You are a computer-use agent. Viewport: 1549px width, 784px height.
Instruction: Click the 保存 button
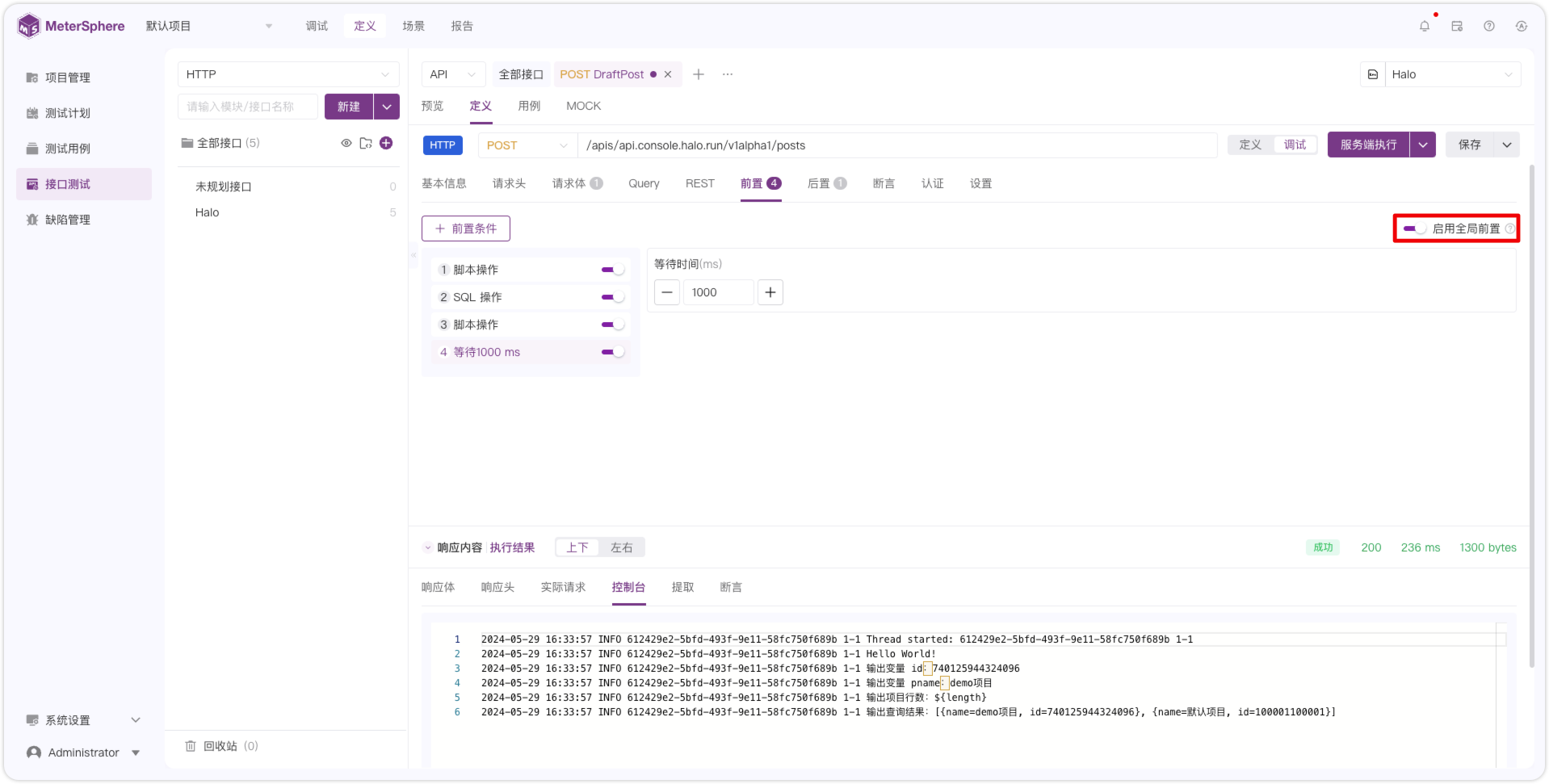[x=1470, y=145]
